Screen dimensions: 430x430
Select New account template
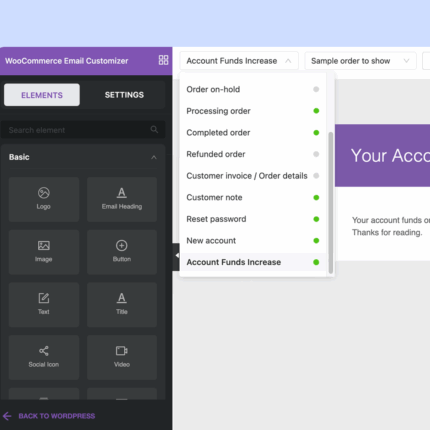[253, 241]
